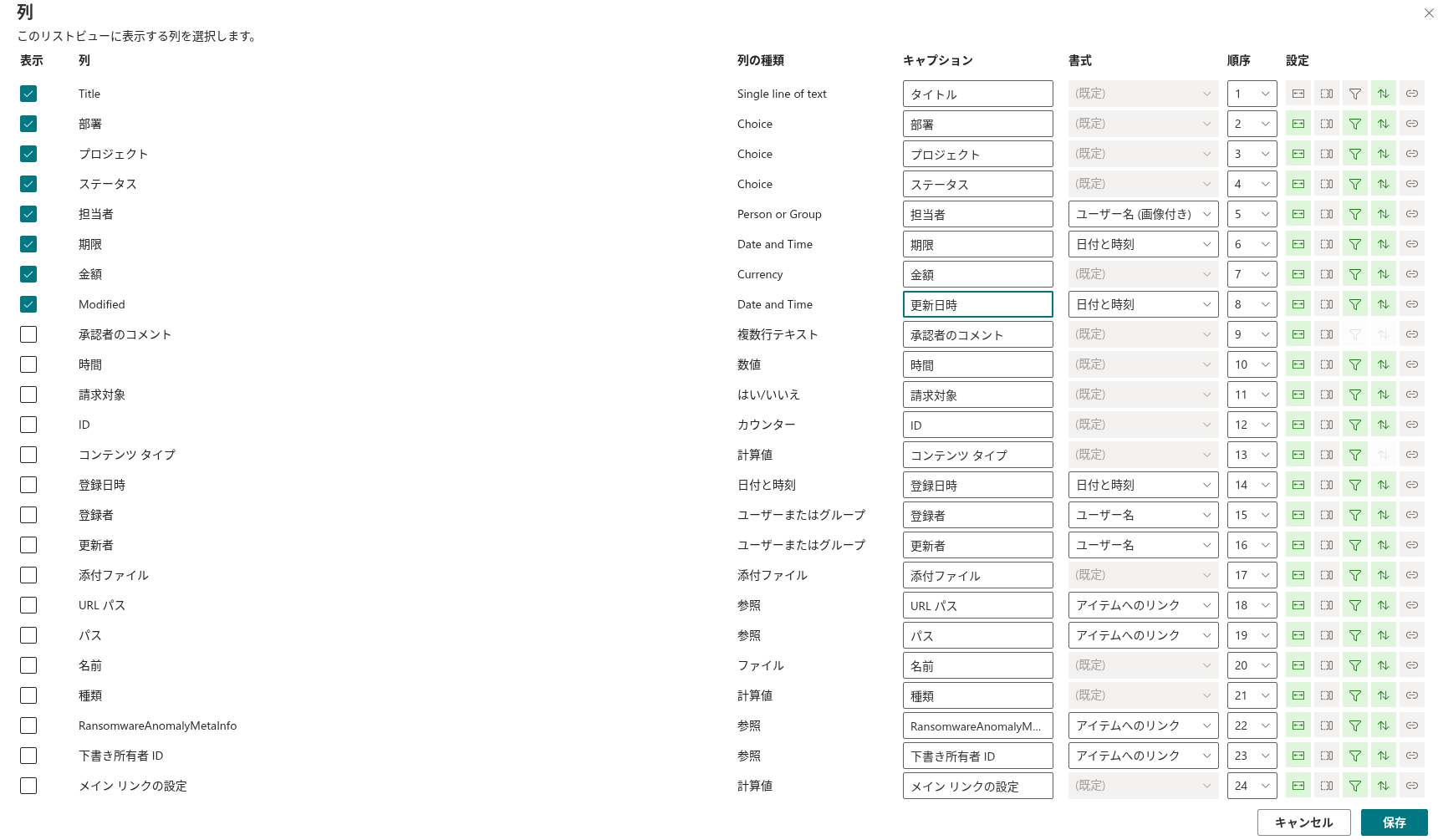The image size is (1438, 840).
Task: Click the caption field containing 更新日時
Action: (977, 304)
